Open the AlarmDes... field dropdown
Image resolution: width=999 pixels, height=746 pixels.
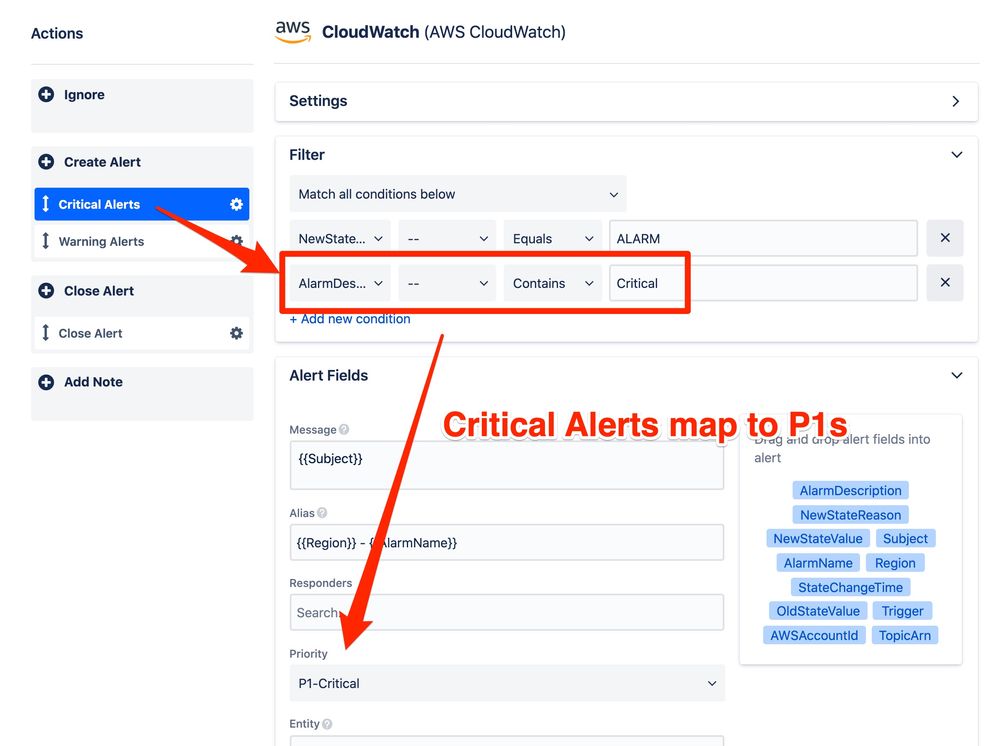point(340,283)
